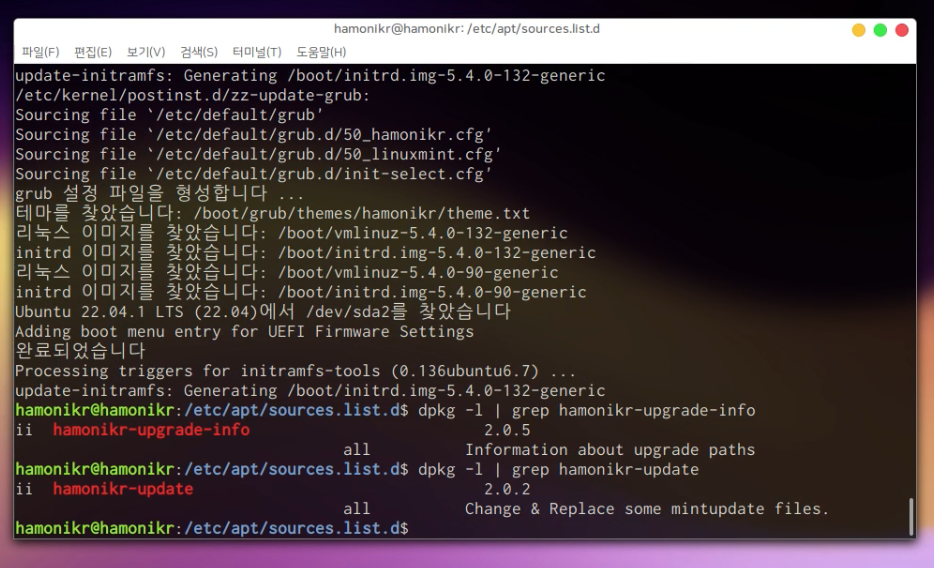Click the "Information about upgrade paths" description

[609, 450]
